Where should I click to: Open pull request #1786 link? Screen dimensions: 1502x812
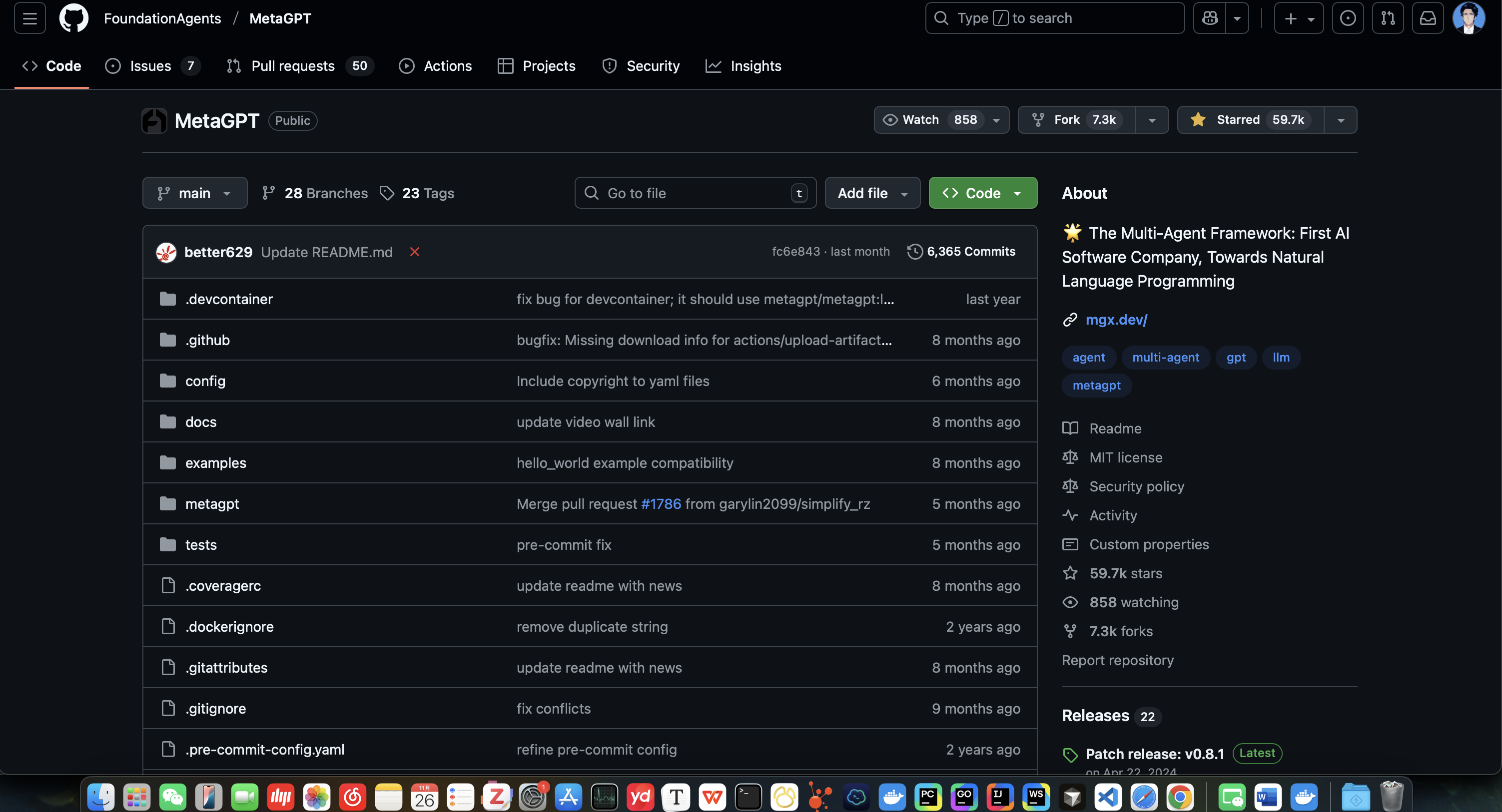(x=661, y=504)
